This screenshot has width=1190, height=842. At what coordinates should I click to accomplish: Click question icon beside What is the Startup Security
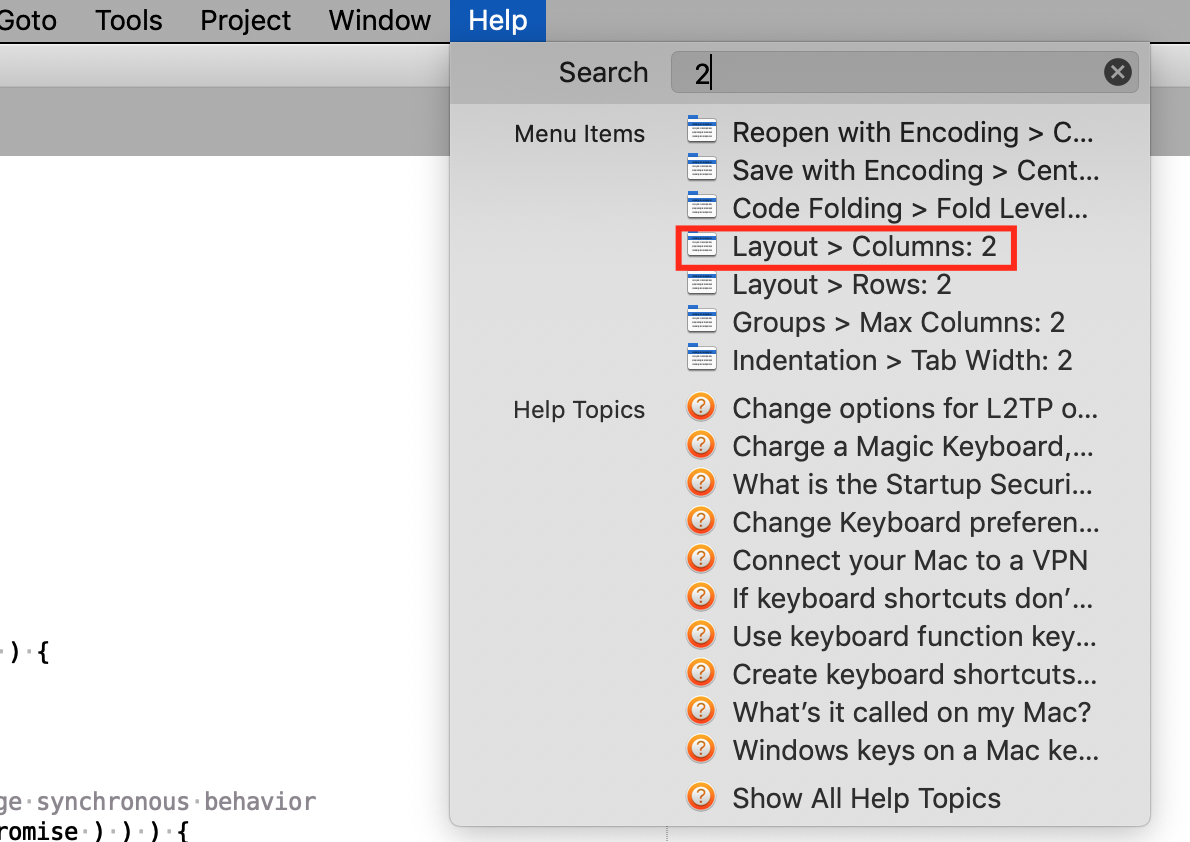click(701, 483)
